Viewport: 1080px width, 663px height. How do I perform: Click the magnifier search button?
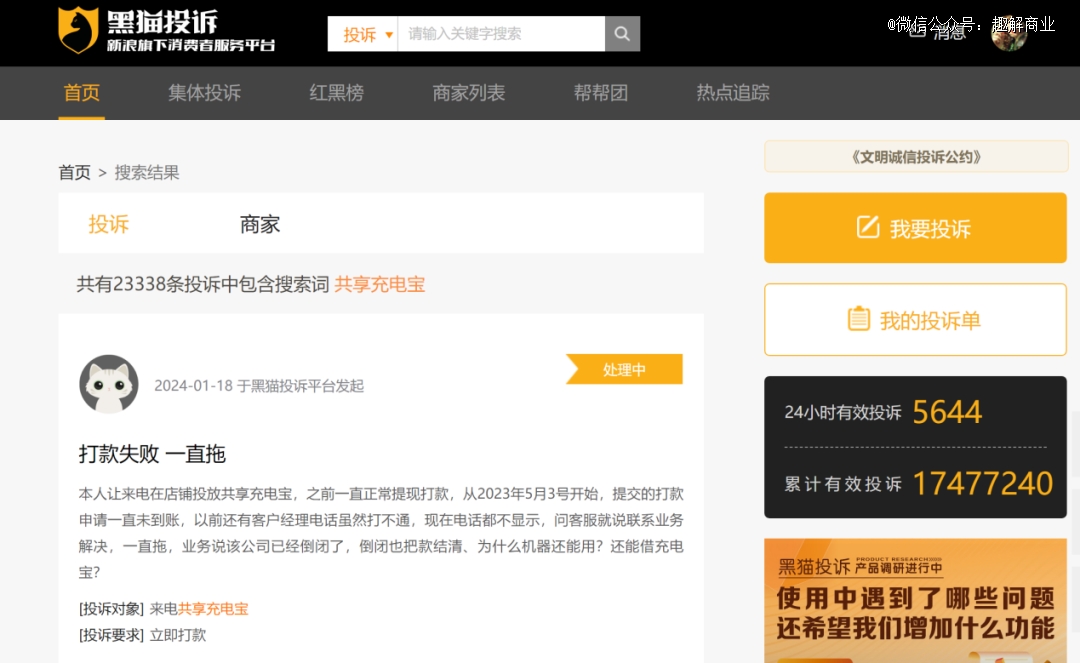point(622,34)
